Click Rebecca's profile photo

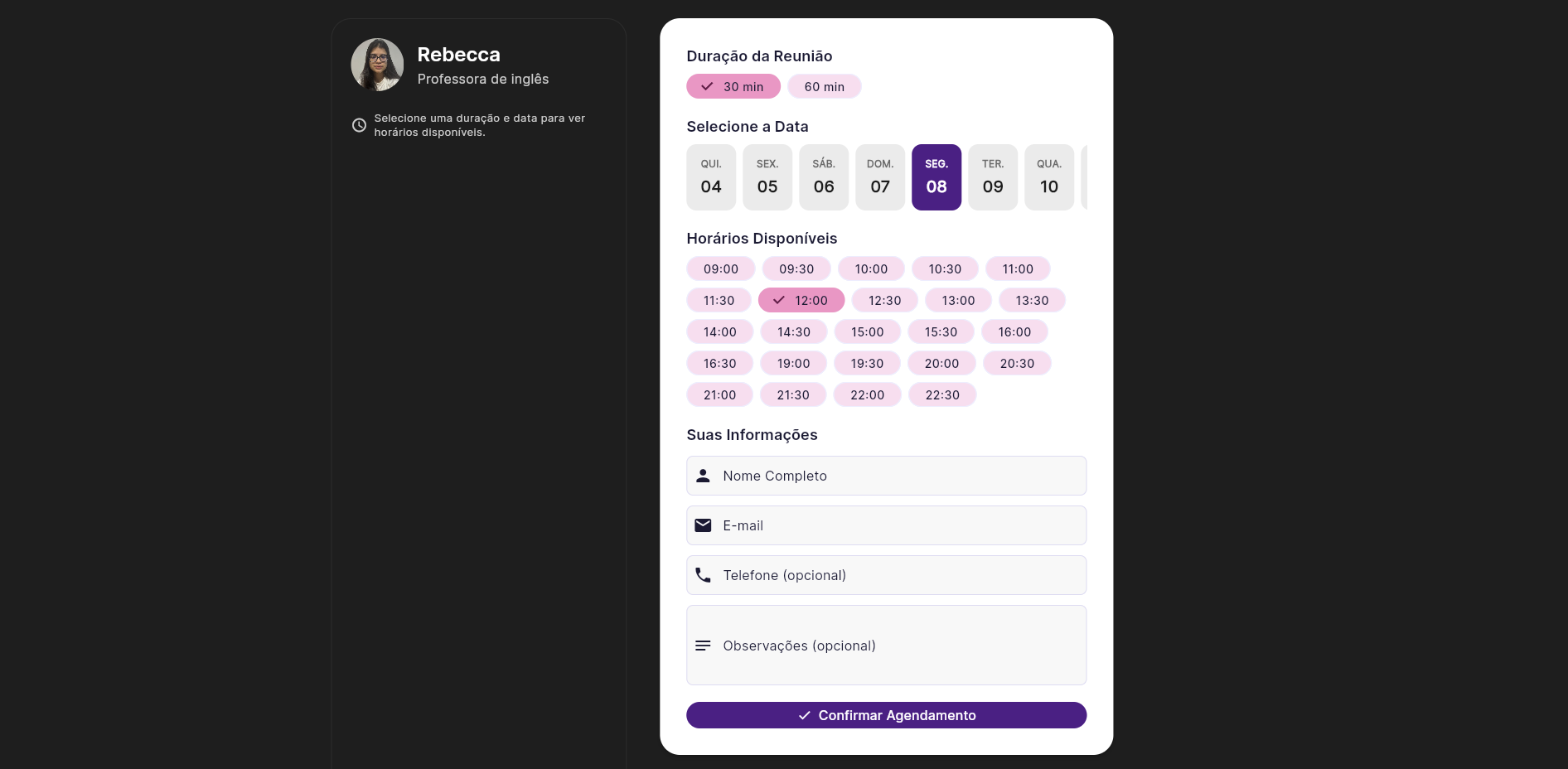377,65
